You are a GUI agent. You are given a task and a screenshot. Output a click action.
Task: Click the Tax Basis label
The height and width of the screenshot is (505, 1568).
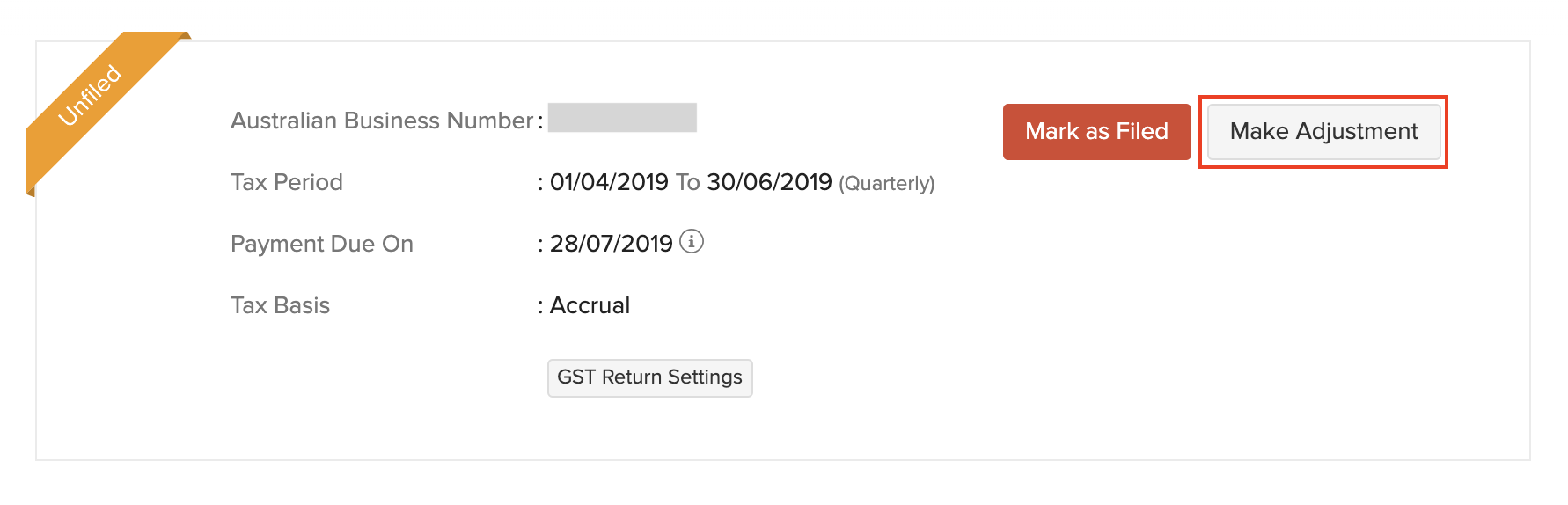[x=280, y=305]
